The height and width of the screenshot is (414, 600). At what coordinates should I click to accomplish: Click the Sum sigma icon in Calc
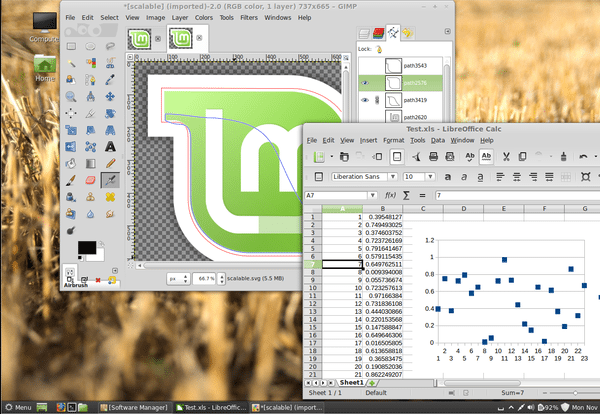pyautogui.click(x=406, y=196)
